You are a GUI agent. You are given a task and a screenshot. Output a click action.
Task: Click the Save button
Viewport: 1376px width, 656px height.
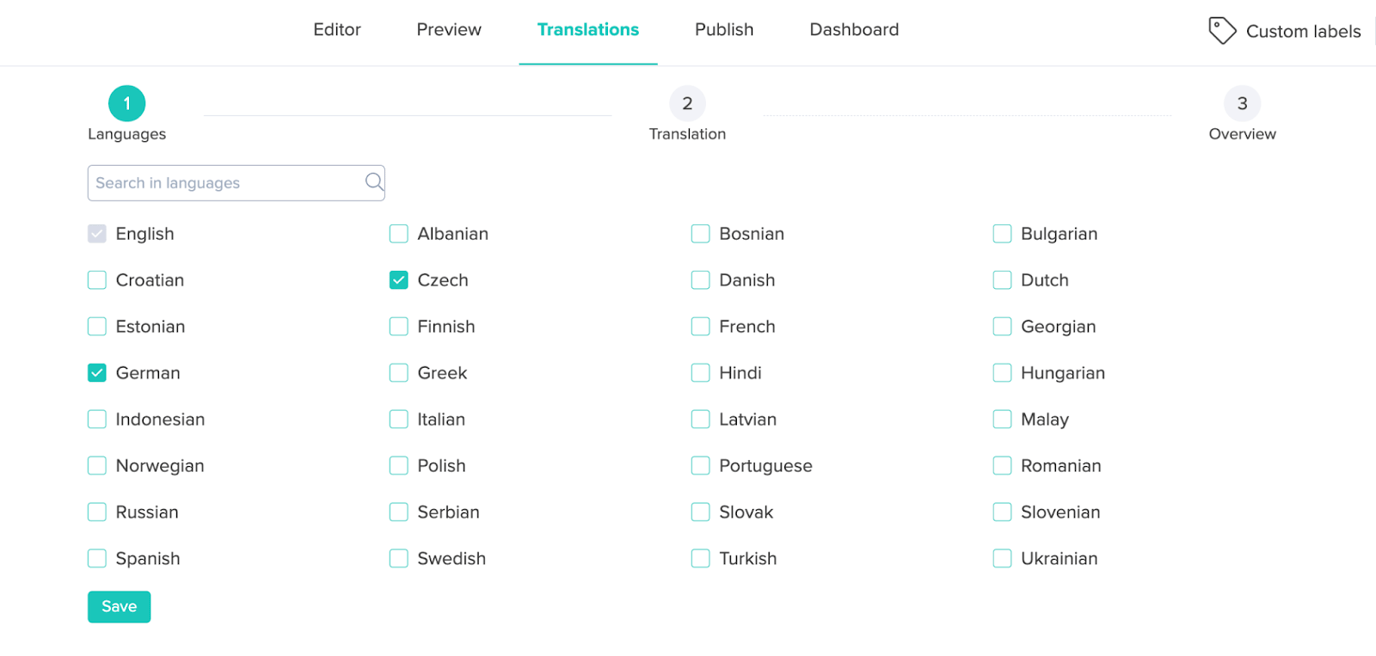point(119,606)
